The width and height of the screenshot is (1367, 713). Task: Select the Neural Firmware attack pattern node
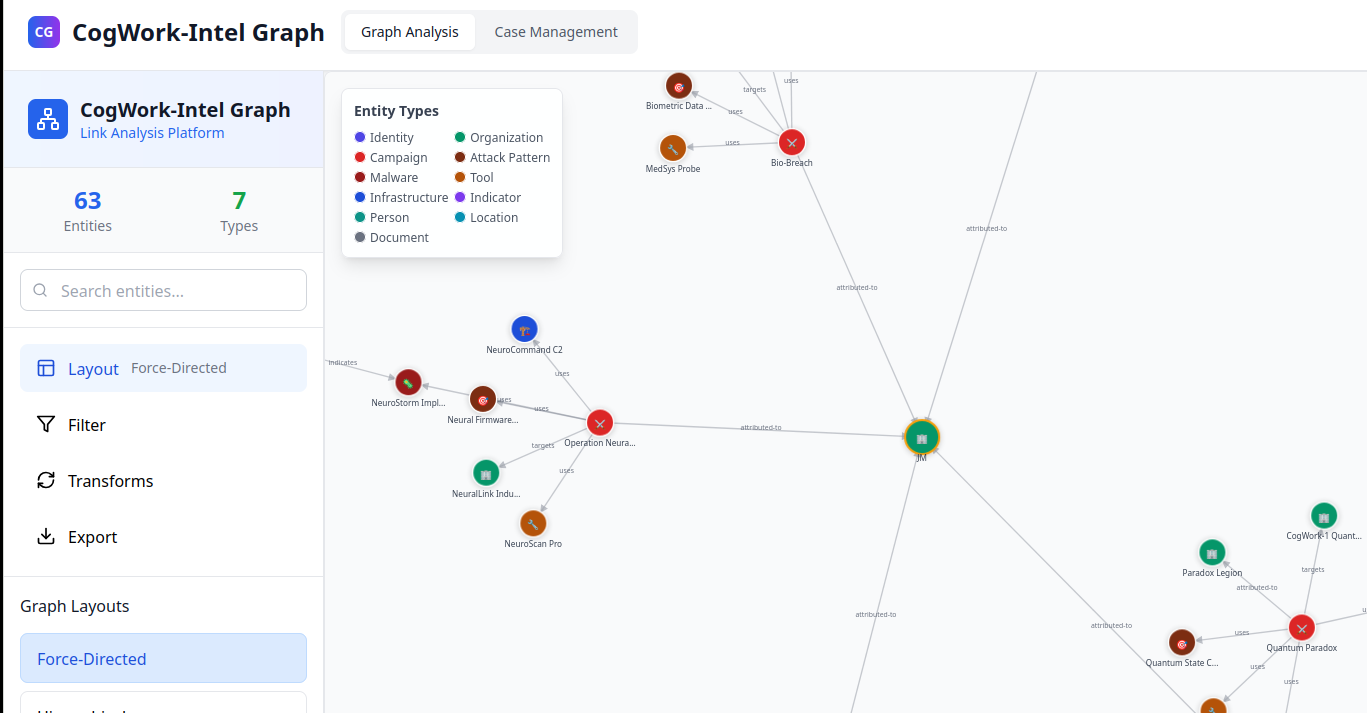tap(483, 399)
